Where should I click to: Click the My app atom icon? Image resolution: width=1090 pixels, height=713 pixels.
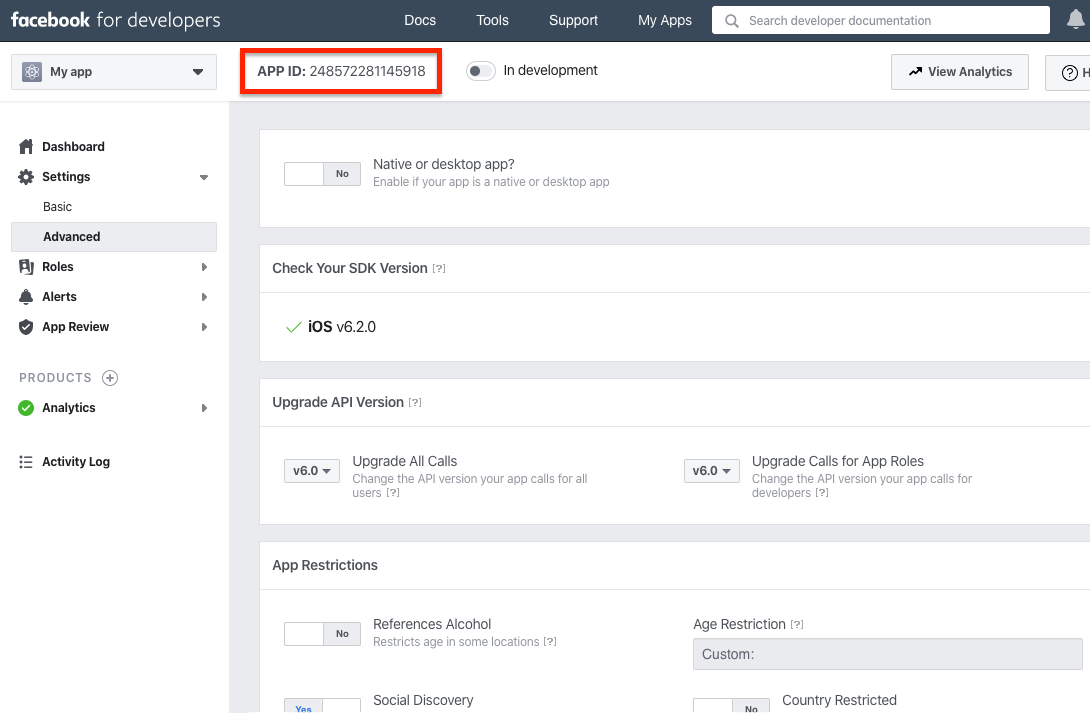click(x=32, y=72)
